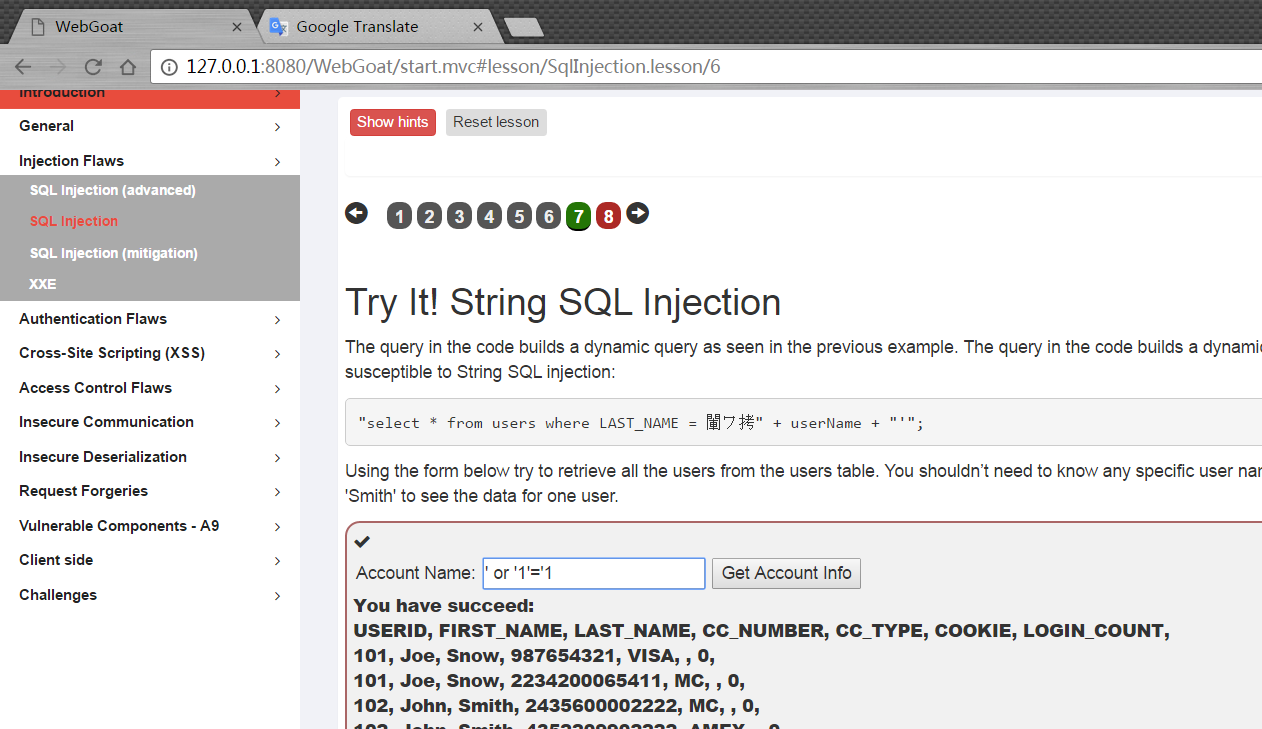Click the site info icon in address bar
Viewport: 1262px width, 729px height.
(169, 67)
